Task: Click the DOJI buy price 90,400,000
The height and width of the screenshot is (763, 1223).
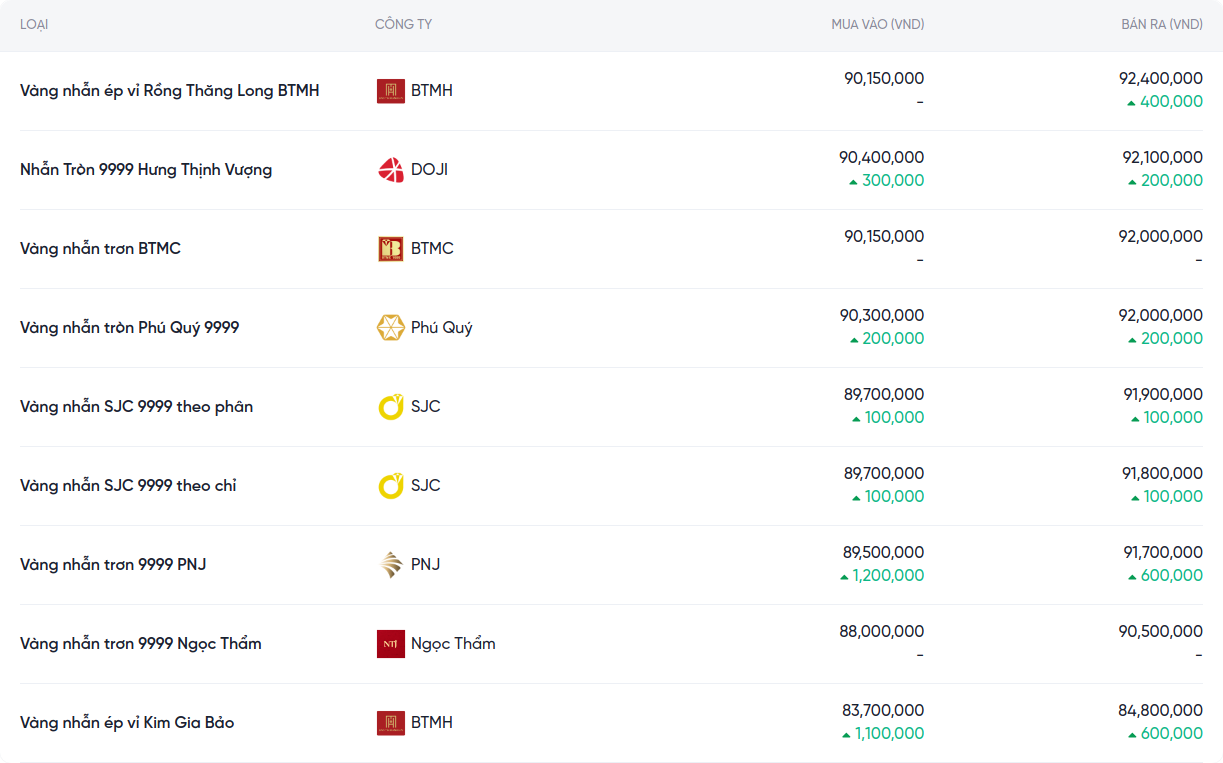Action: 882,157
